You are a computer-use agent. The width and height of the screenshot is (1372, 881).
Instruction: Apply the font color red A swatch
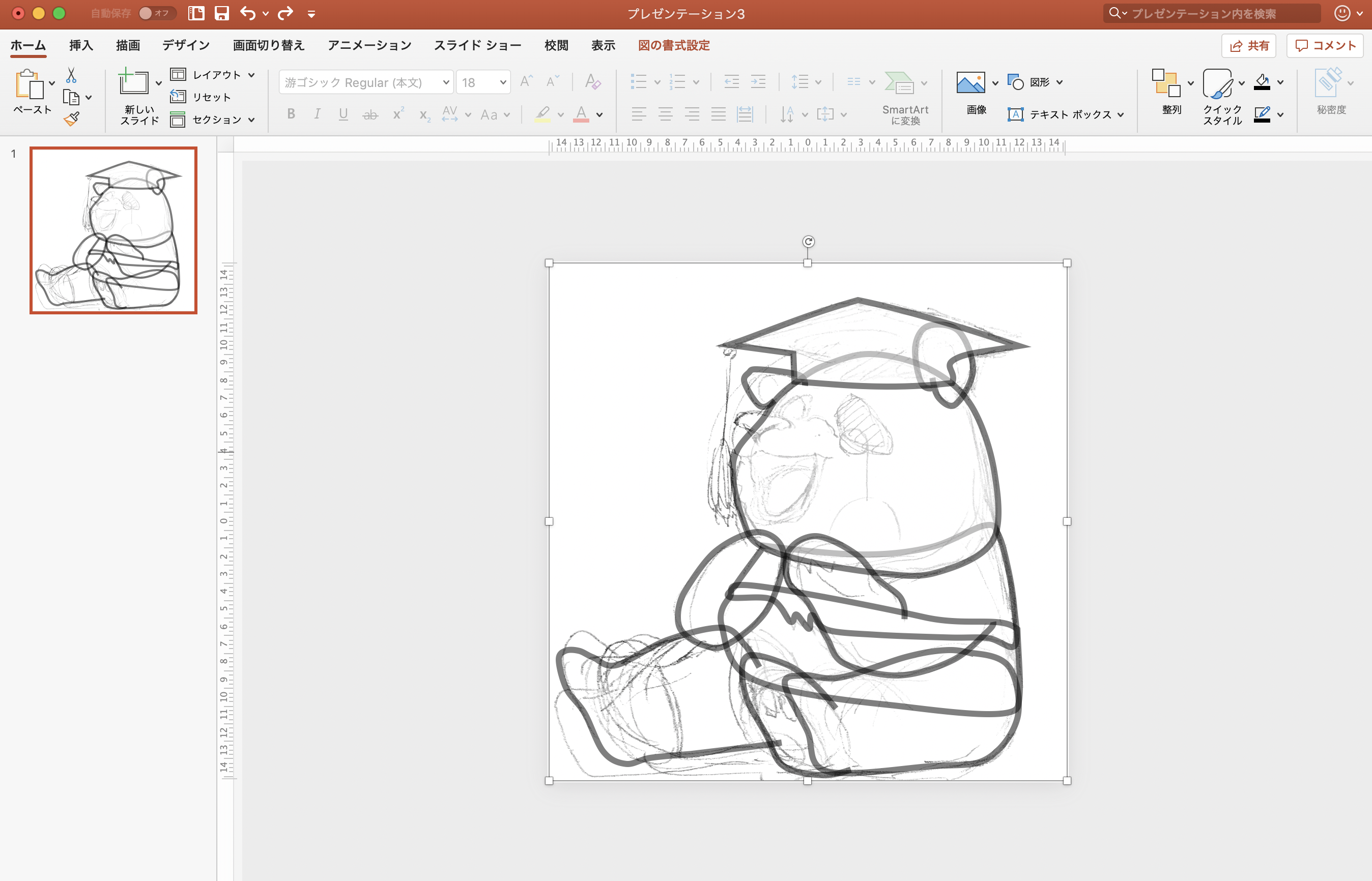pyautogui.click(x=581, y=114)
